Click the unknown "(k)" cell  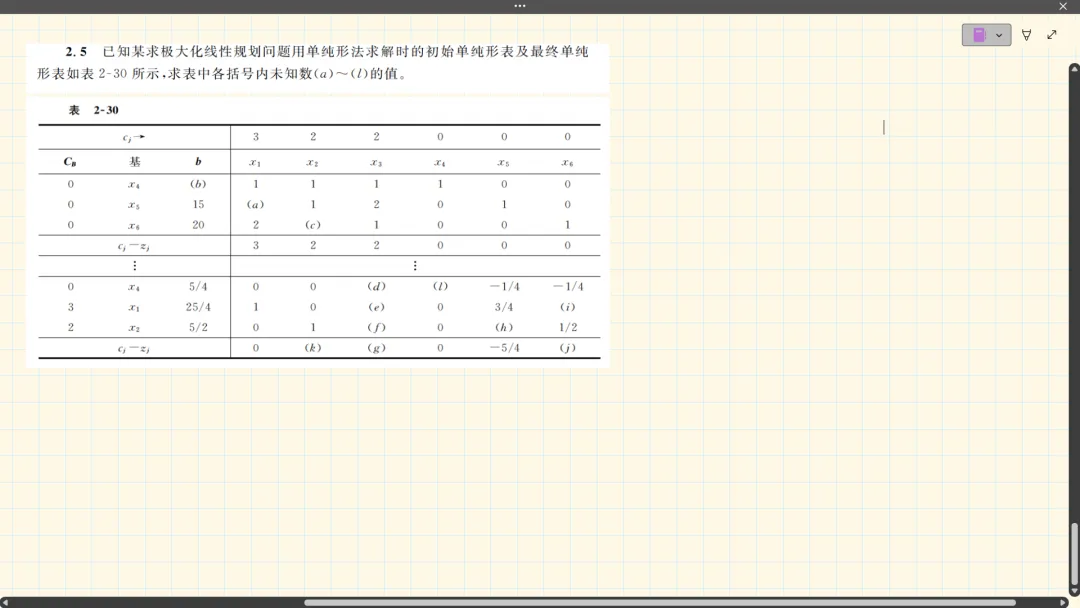313,348
